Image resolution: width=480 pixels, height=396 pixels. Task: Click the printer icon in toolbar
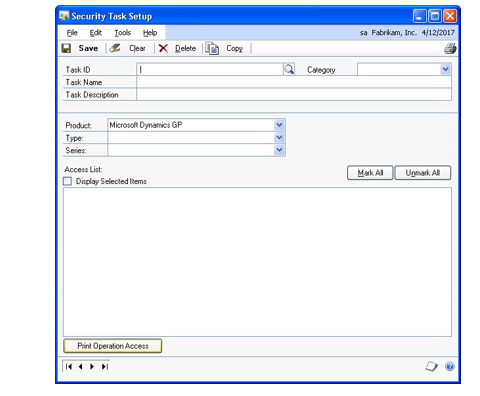pyautogui.click(x=450, y=49)
